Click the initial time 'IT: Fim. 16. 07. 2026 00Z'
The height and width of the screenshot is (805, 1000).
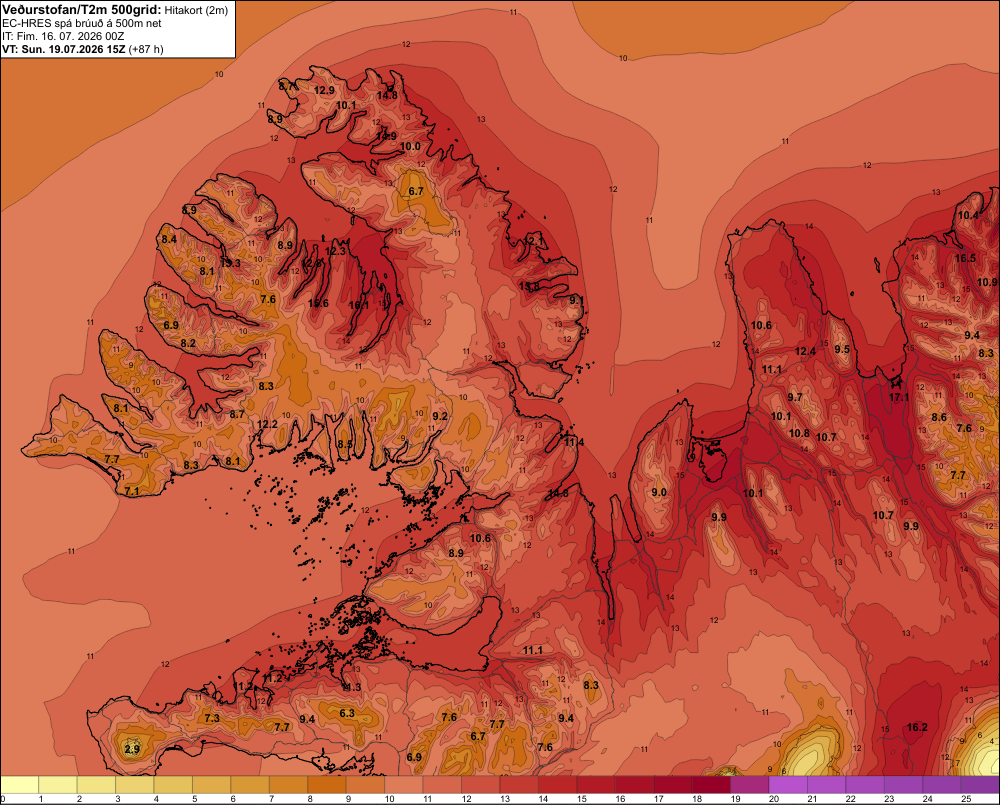pyautogui.click(x=63, y=36)
